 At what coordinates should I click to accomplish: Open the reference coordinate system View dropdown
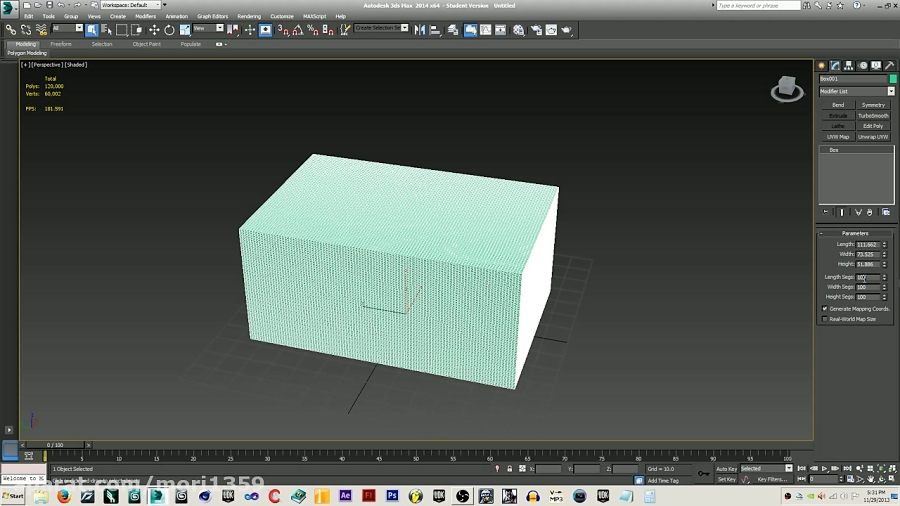coord(208,28)
